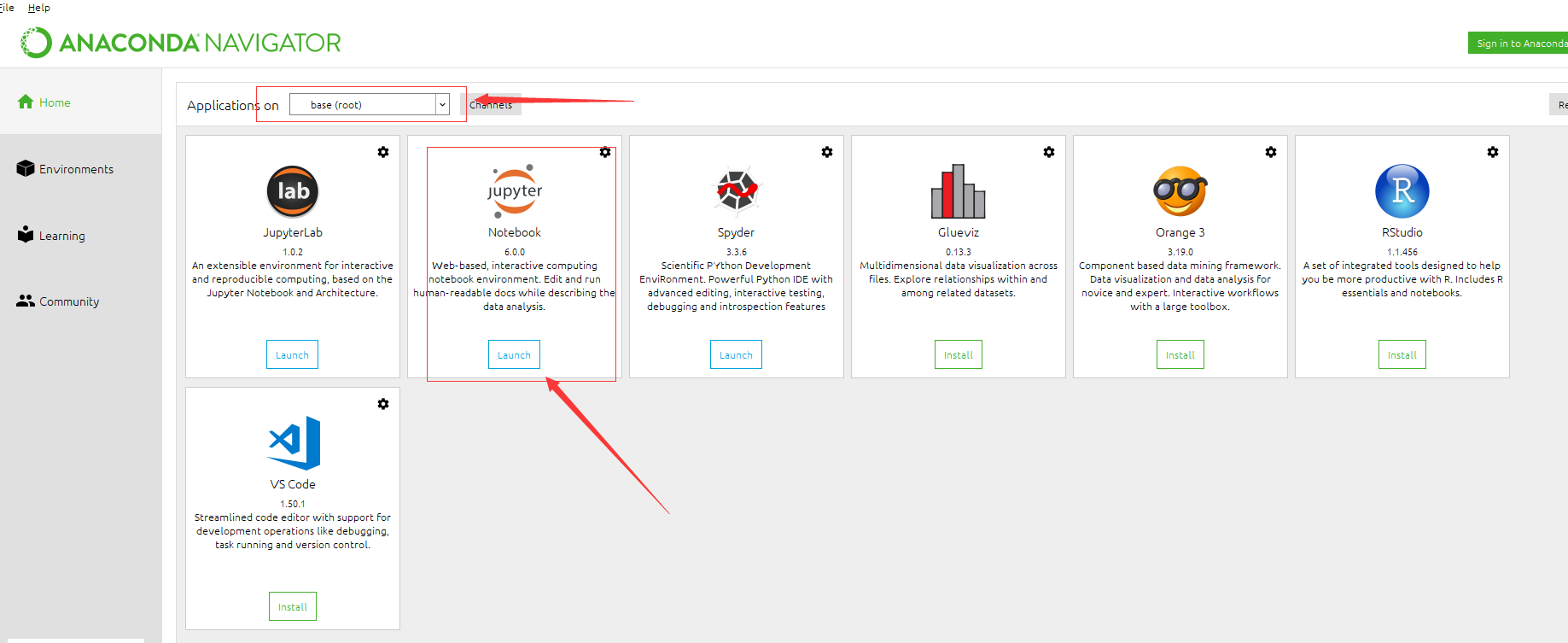Viewport: 1568px width, 643px height.
Task: Open the Help menu
Action: [x=39, y=8]
